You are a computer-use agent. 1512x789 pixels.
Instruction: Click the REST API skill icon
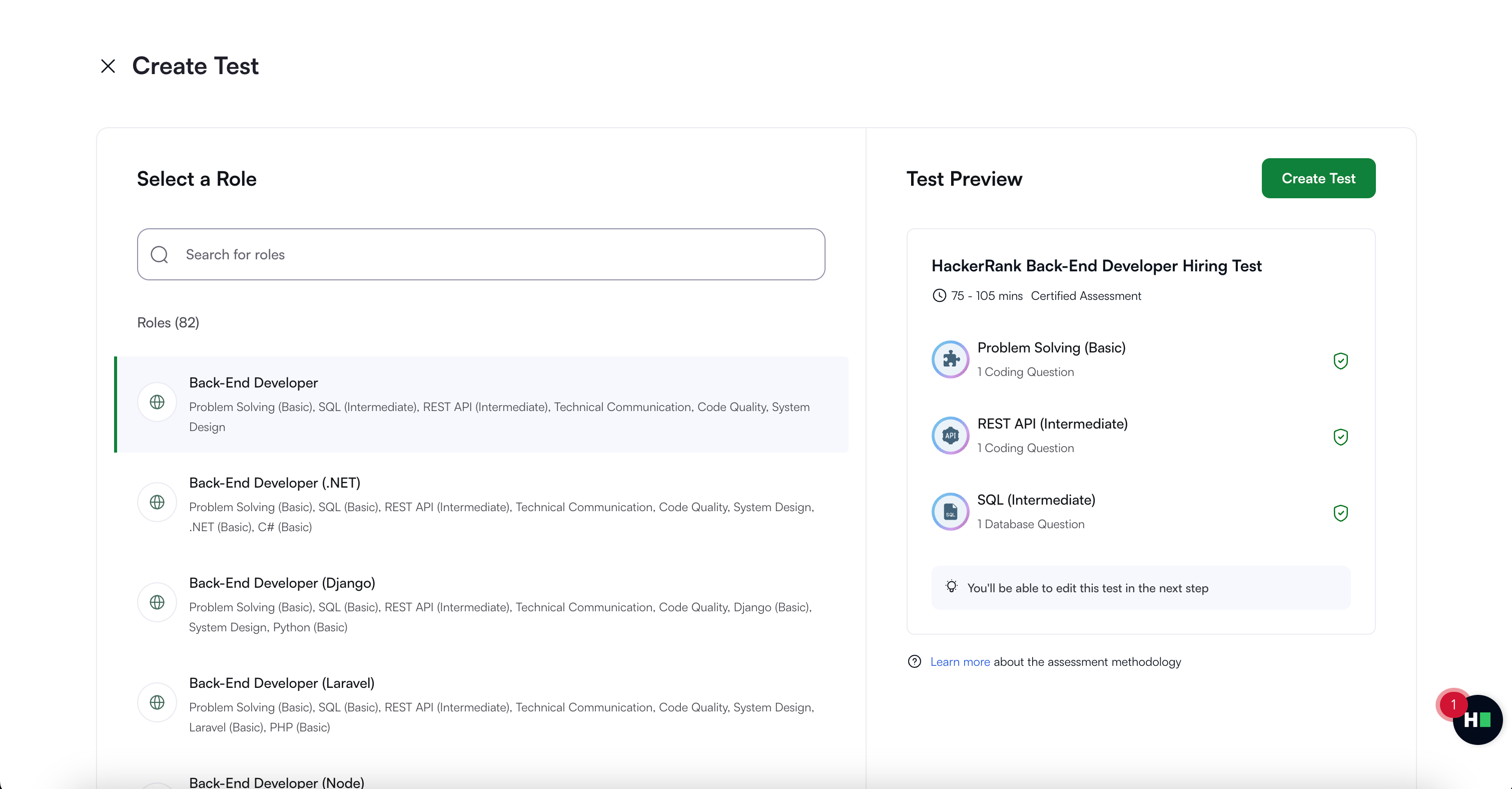point(950,436)
